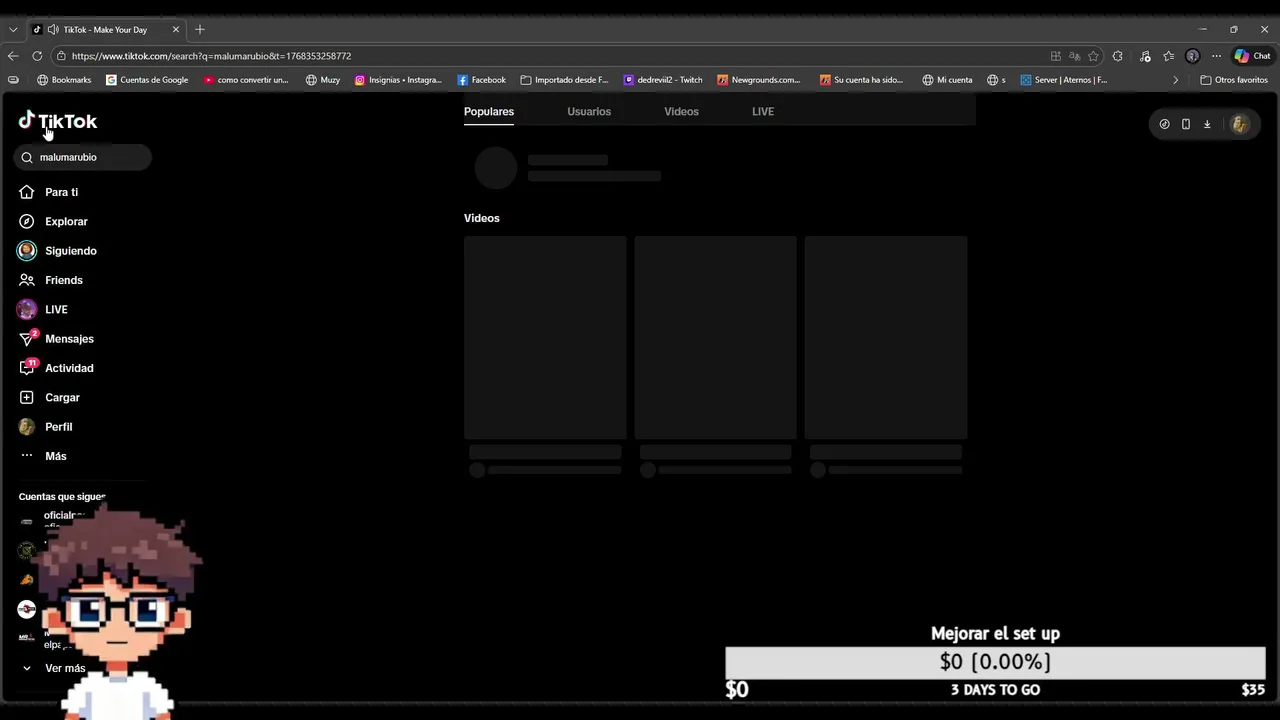Open the media control music note icon
Screen dimensions: 1280x720
[1145, 56]
